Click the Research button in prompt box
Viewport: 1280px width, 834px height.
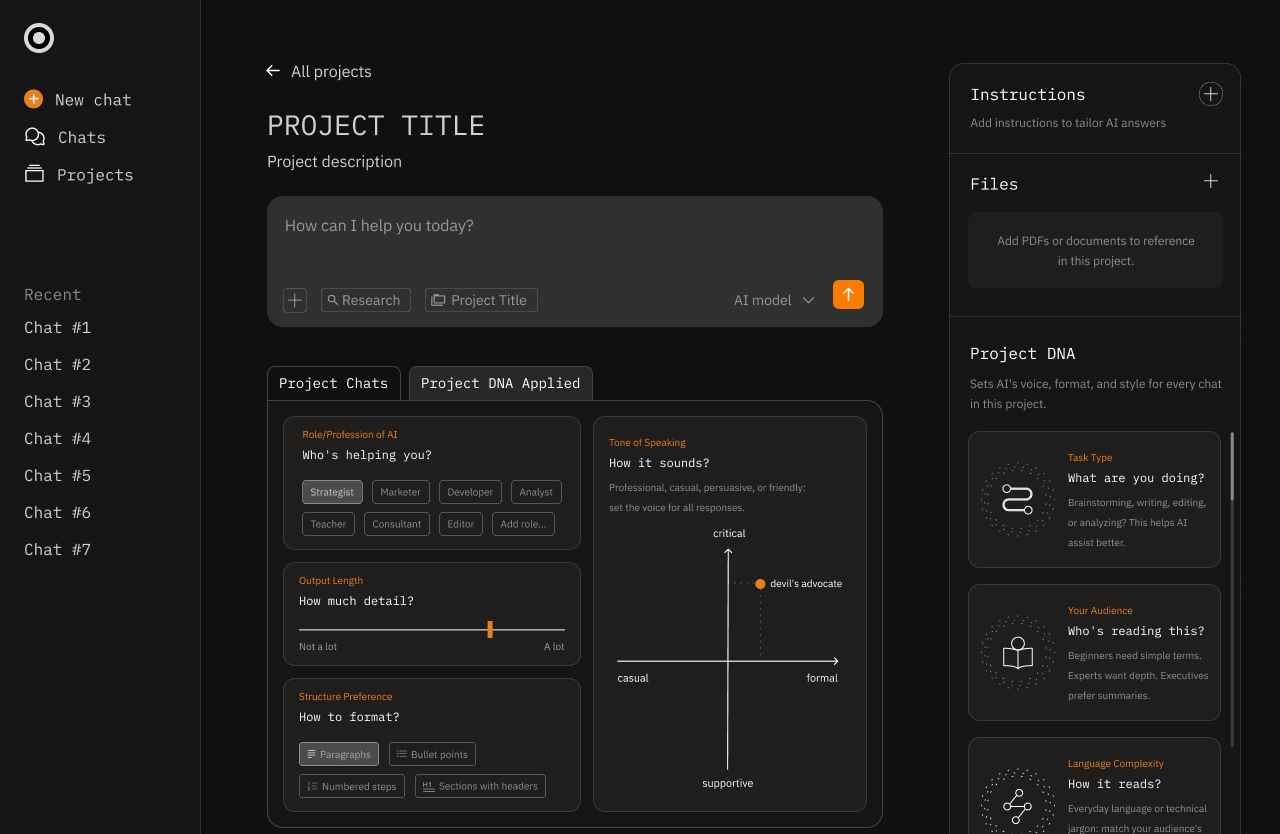point(365,300)
